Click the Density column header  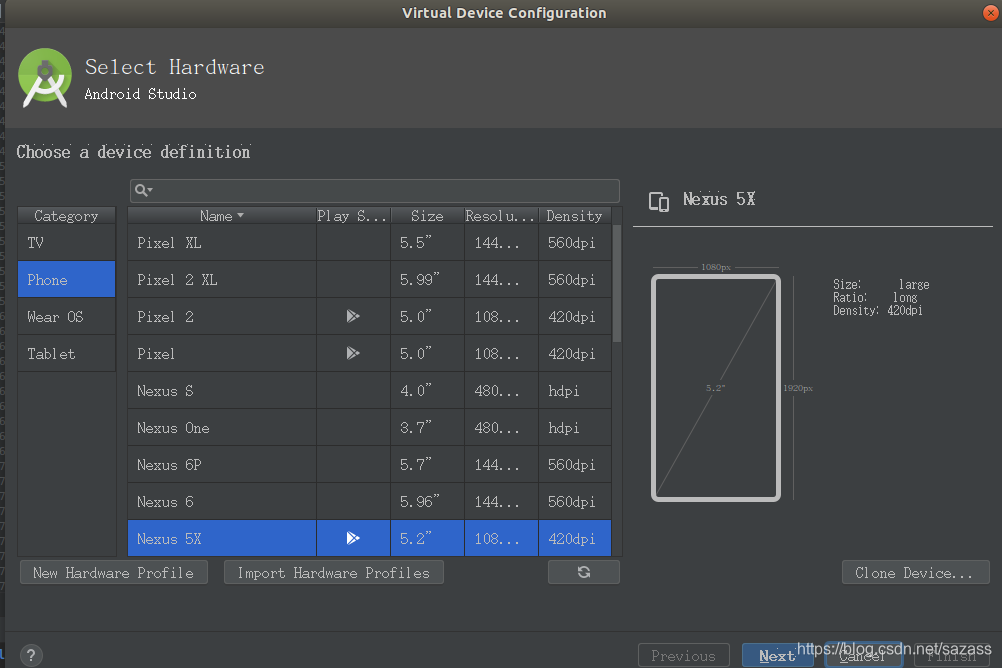tap(574, 216)
